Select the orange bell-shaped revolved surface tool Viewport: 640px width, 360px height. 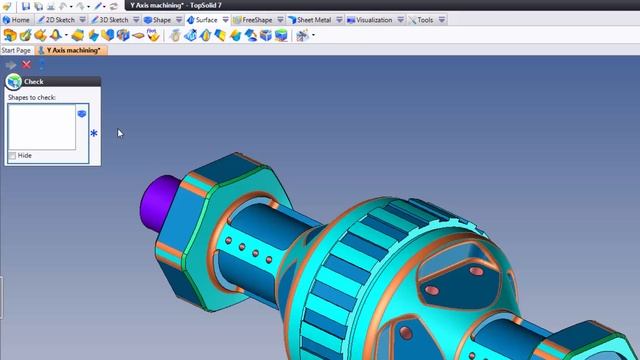click(x=56, y=35)
